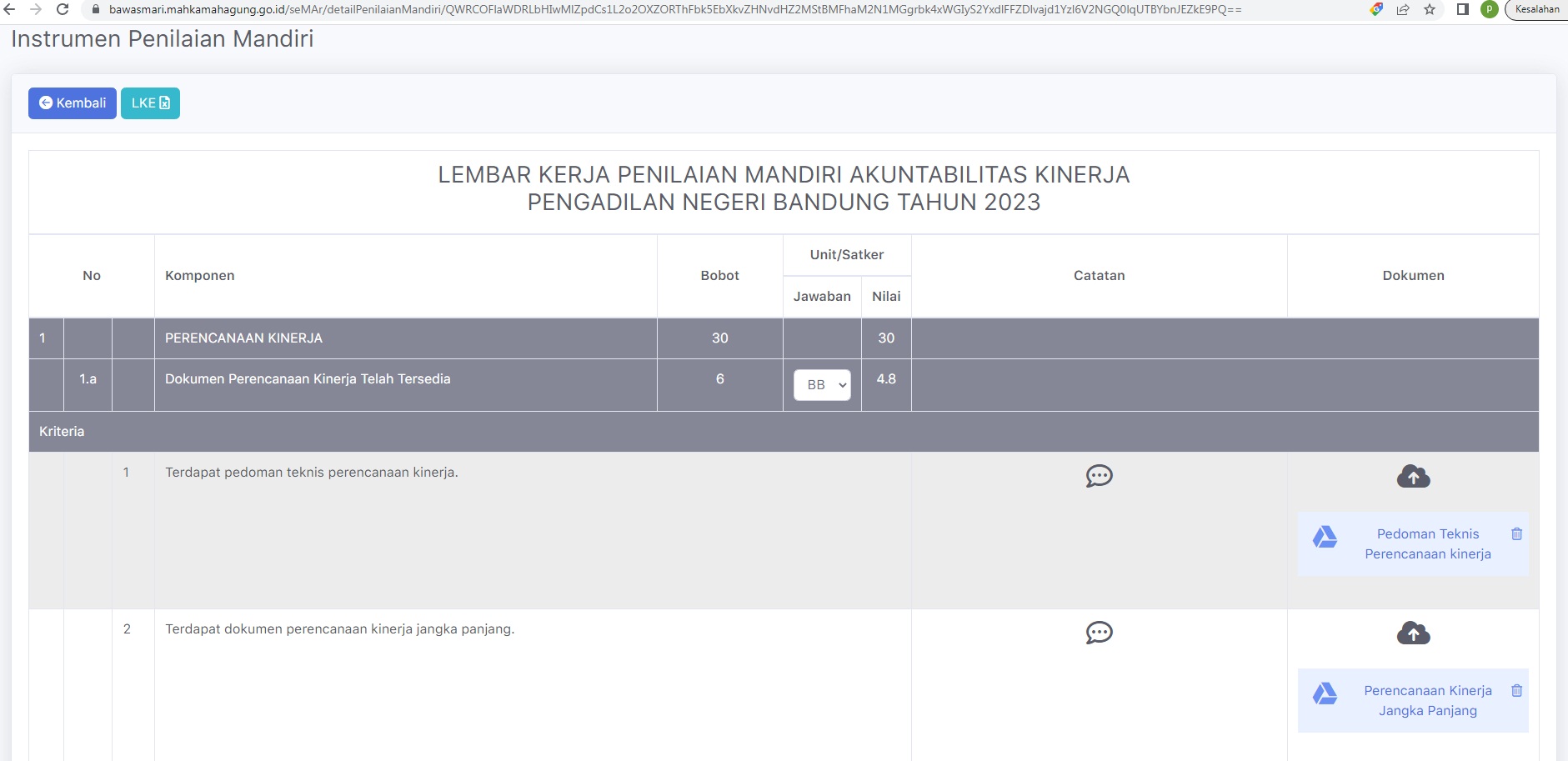Toggle the browser side panel icon
Screen dimensions: 1568x761
point(1462,9)
